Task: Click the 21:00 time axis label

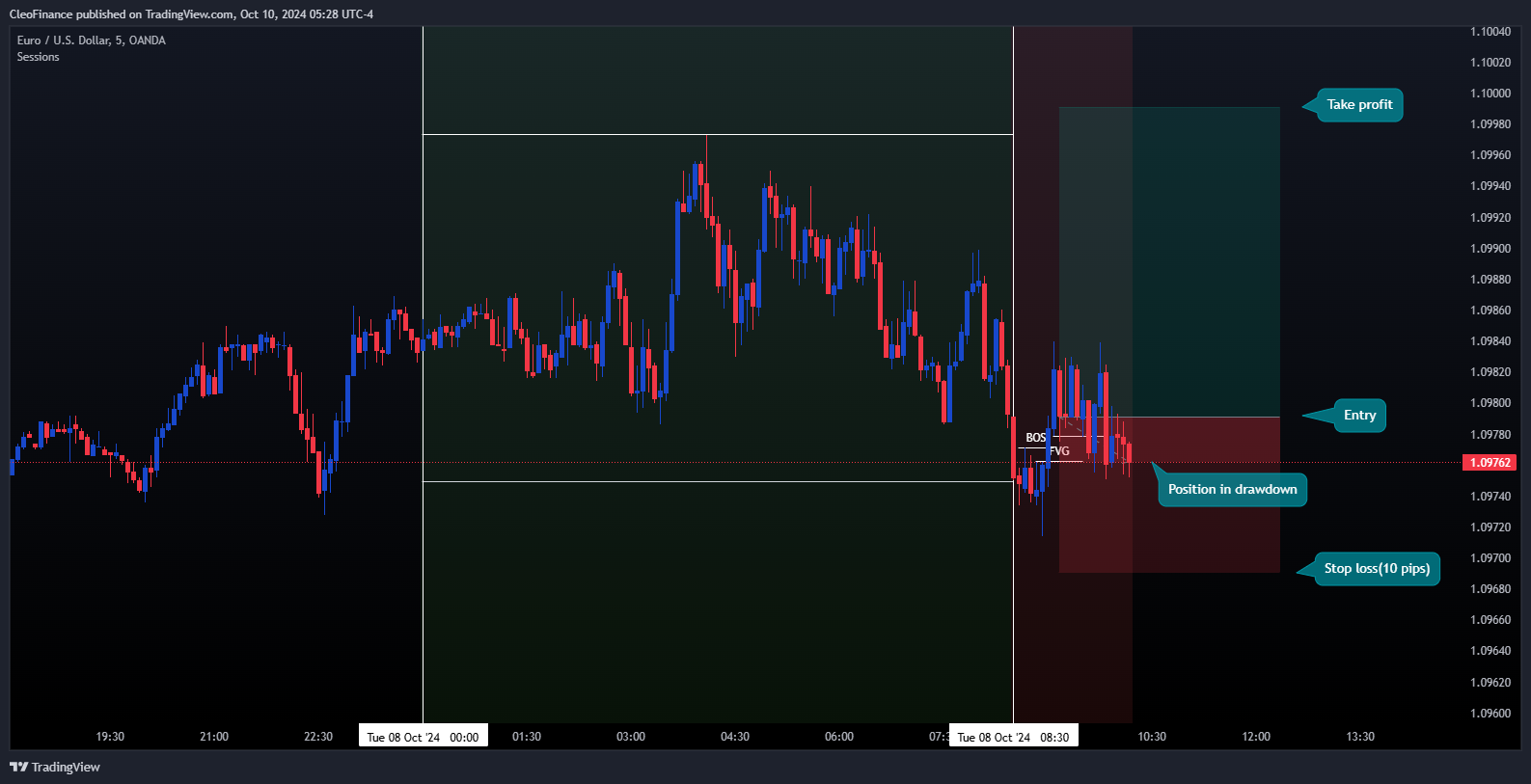Action: coord(214,737)
